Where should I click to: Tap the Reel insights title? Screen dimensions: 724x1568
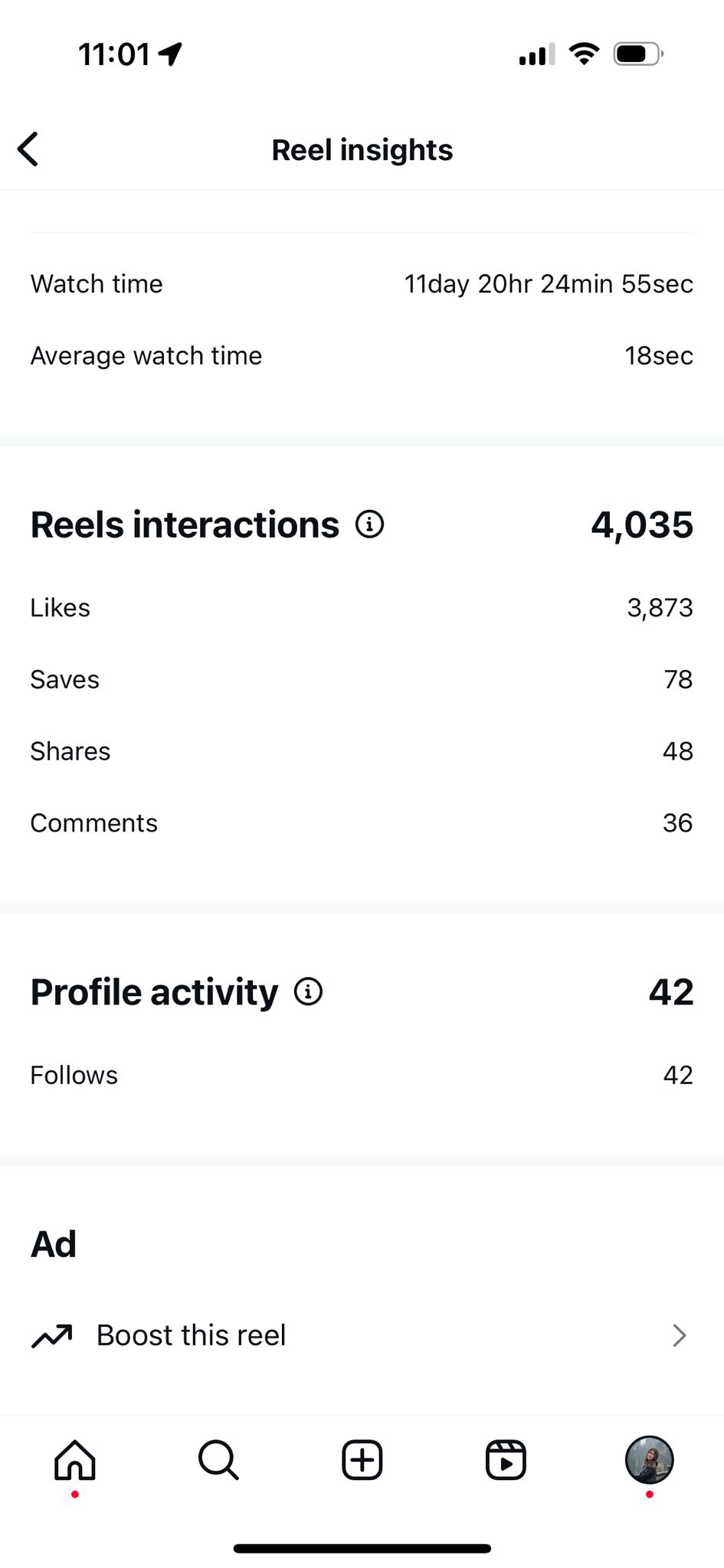362,150
